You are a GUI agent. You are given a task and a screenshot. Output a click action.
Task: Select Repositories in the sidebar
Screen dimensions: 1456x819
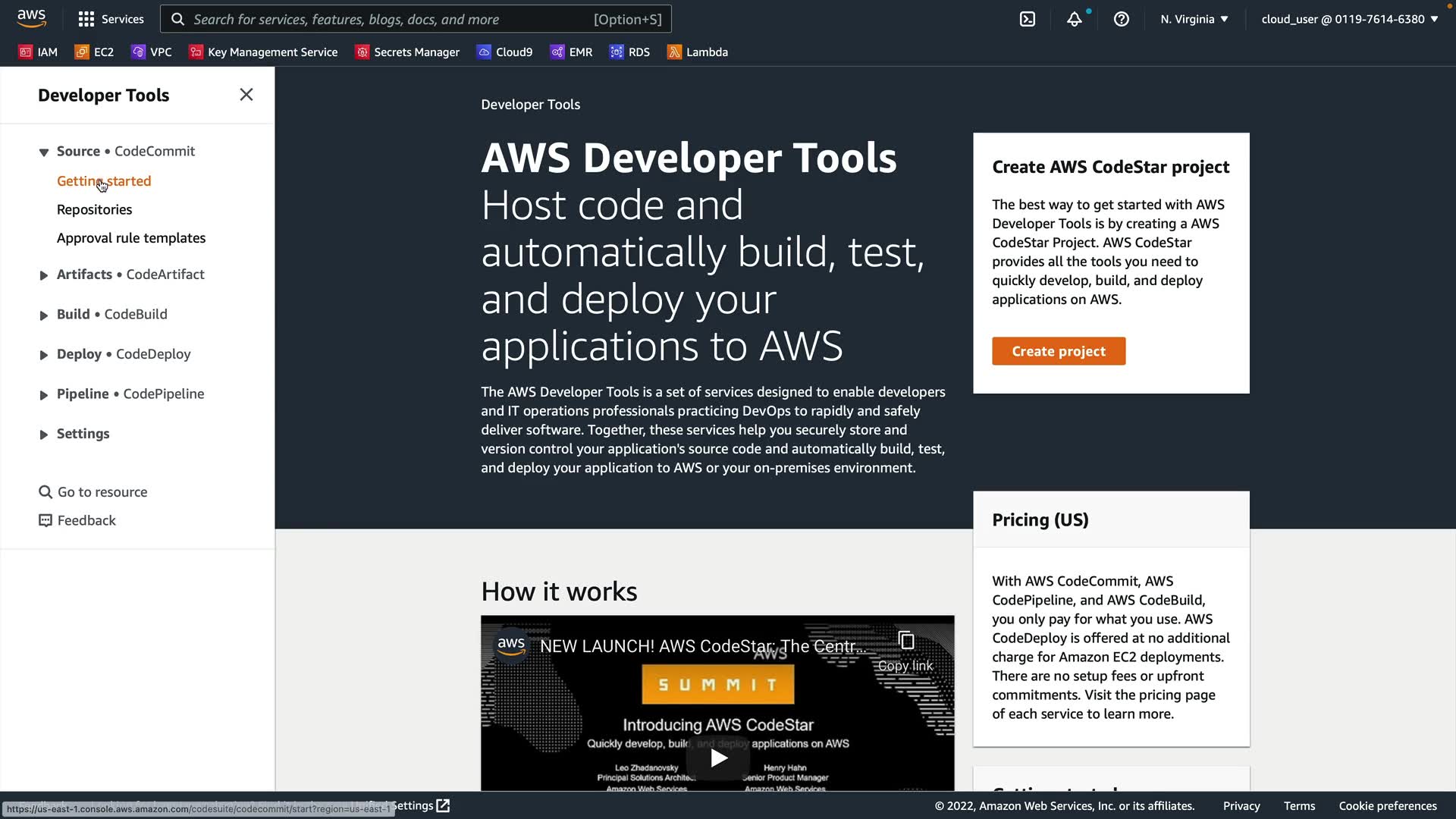coord(94,209)
